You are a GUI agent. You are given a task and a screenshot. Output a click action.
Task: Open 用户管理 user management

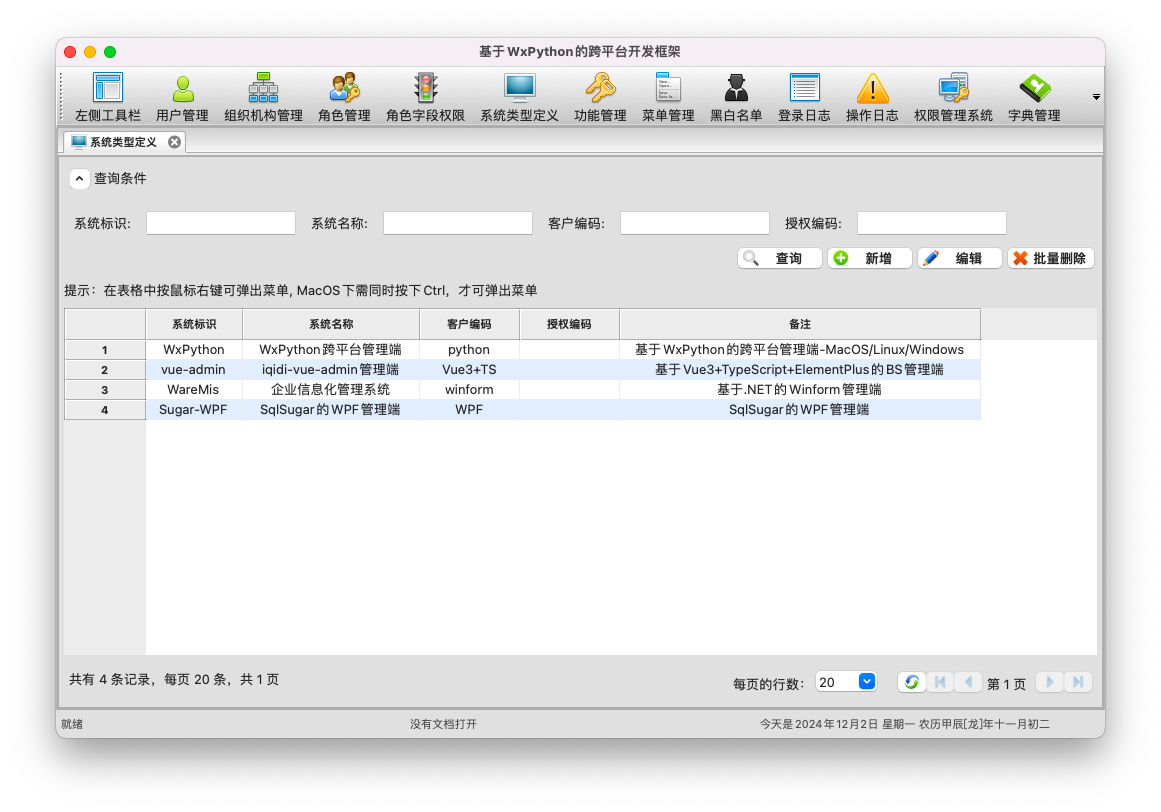coord(182,97)
